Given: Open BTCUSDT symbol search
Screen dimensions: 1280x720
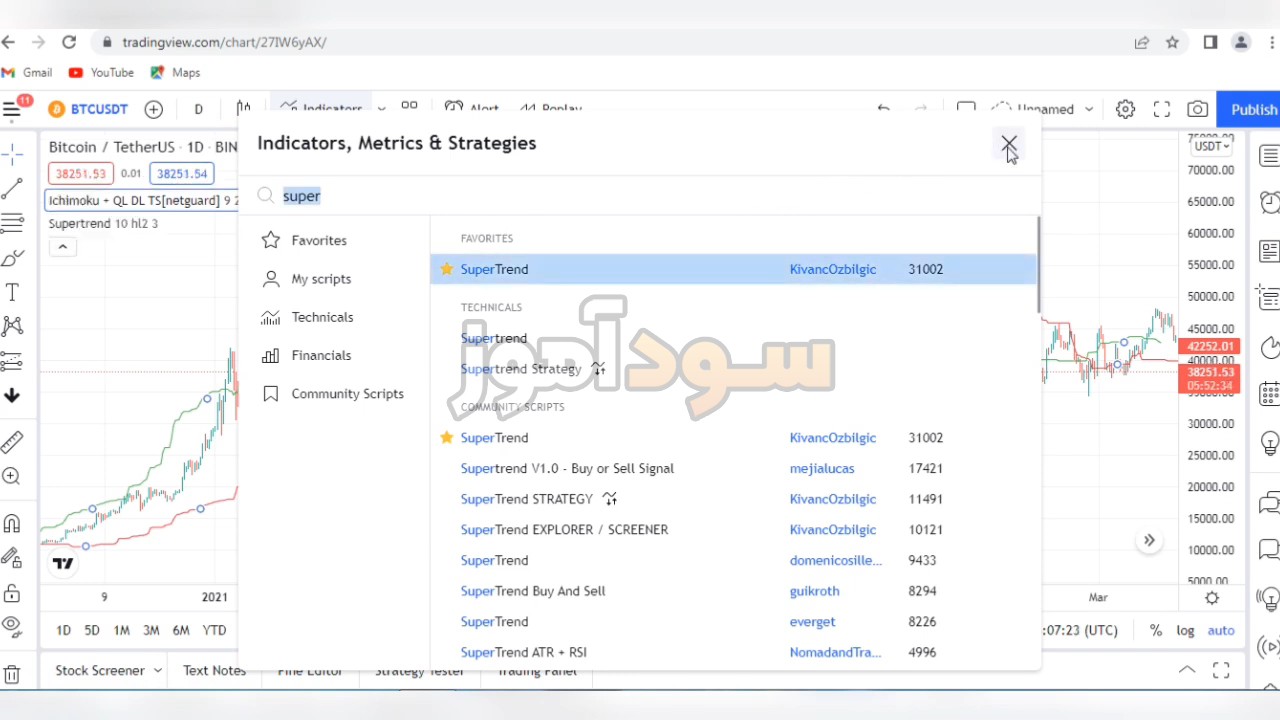Looking at the screenshot, I should coord(88,109).
